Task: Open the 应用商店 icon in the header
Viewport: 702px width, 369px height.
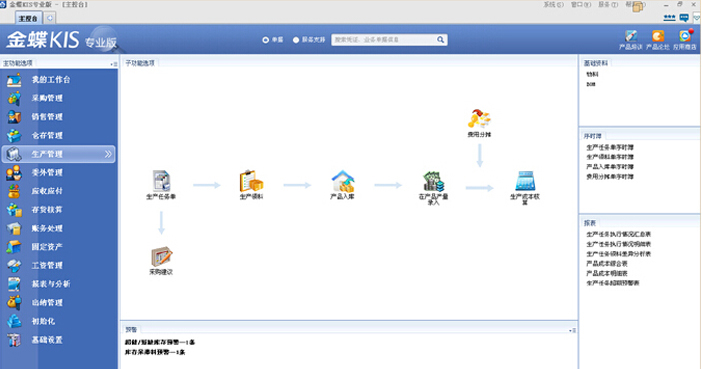Action: coord(685,36)
